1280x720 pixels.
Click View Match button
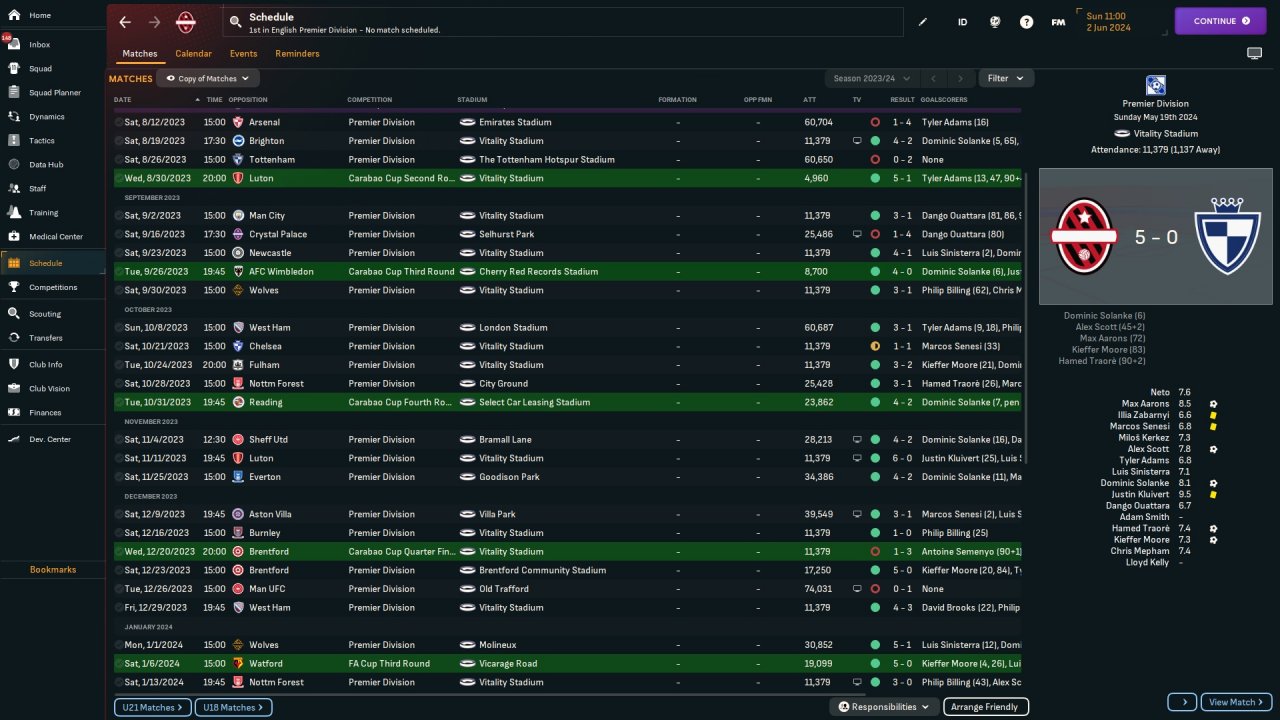[1236, 702]
